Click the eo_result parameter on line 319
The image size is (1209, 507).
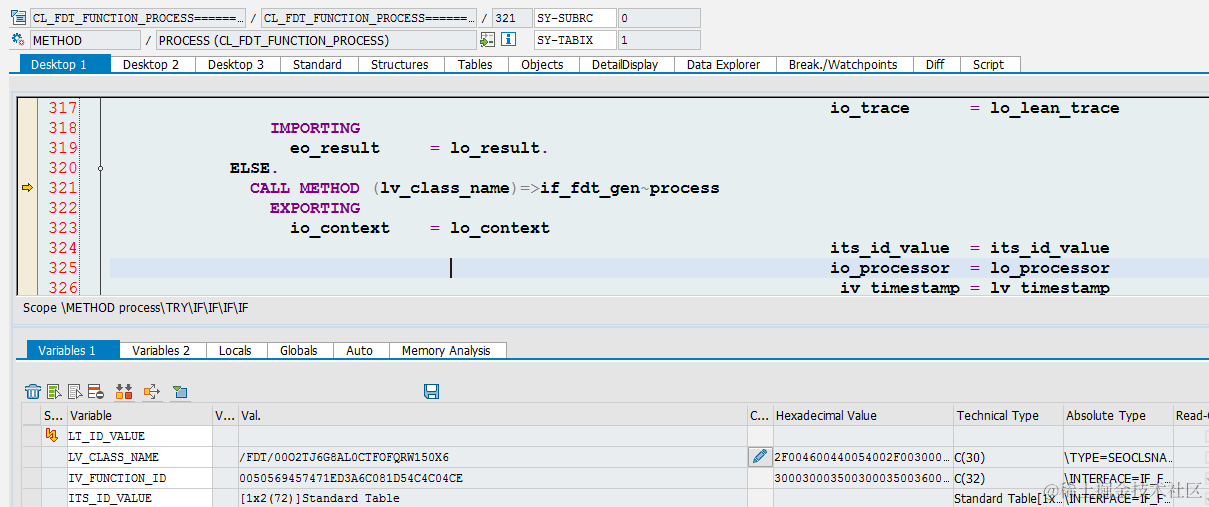335,148
